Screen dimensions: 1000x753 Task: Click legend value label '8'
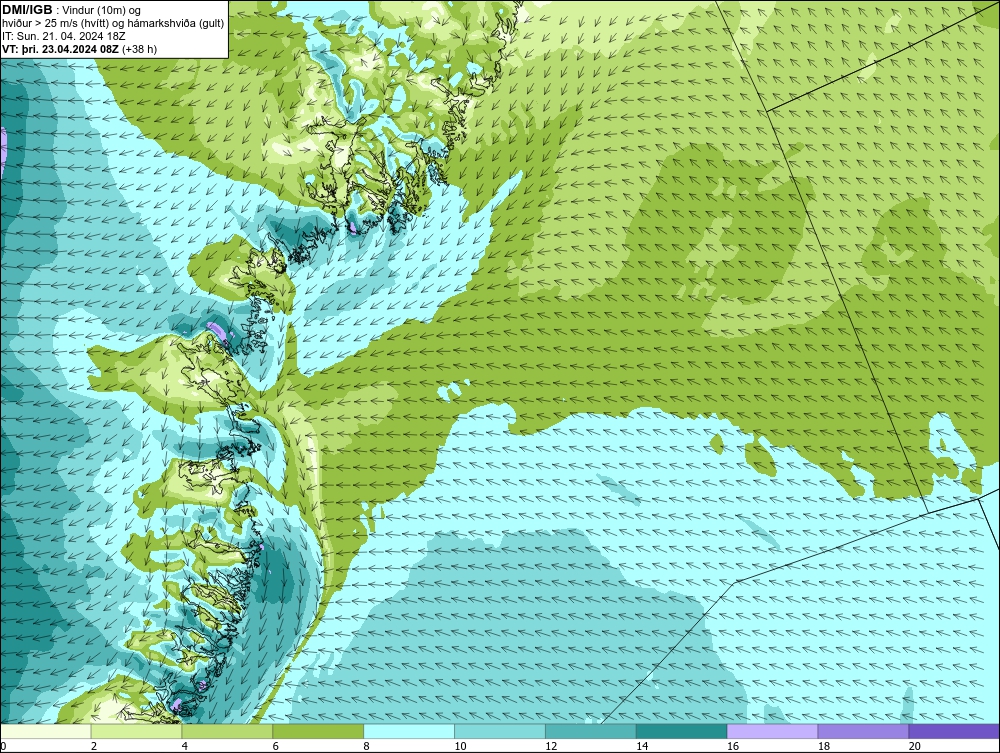click(366, 746)
